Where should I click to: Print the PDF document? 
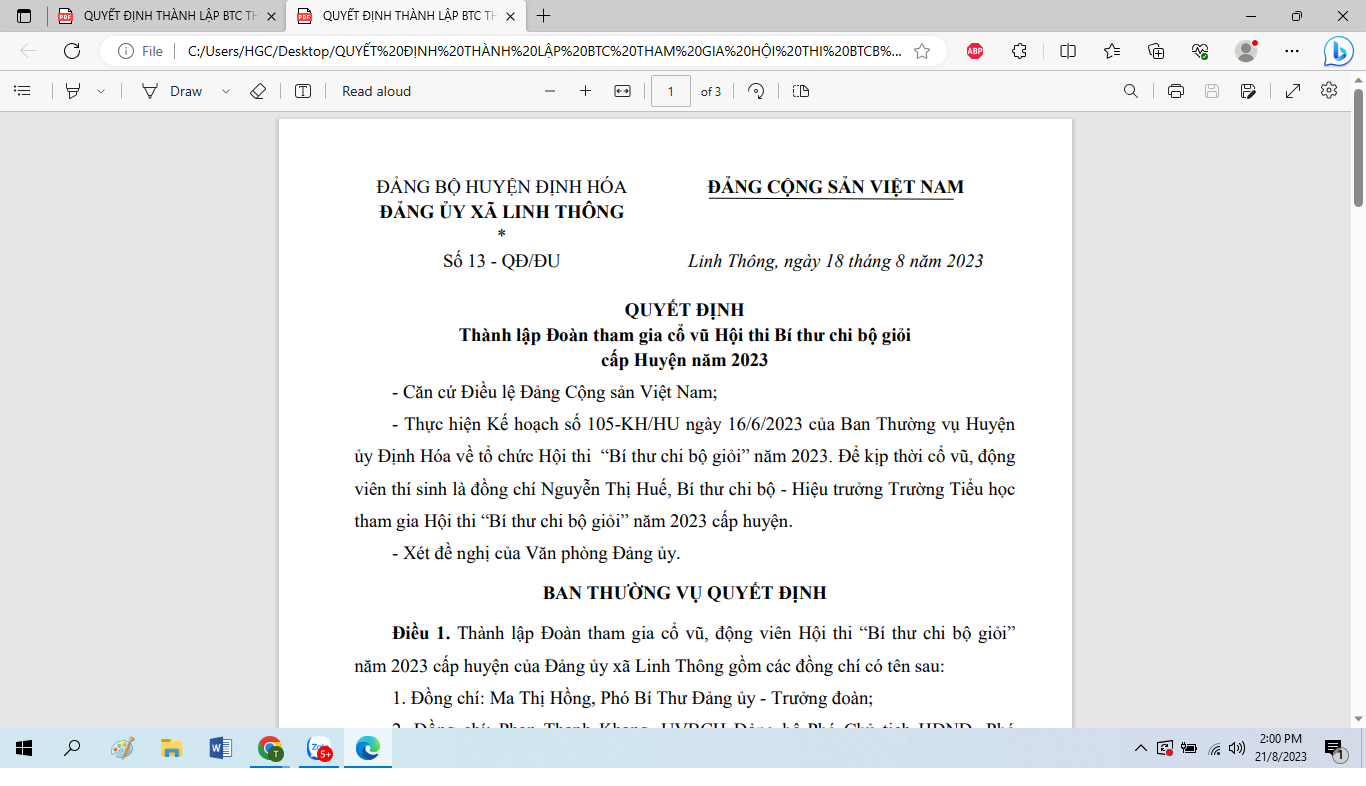(1176, 91)
